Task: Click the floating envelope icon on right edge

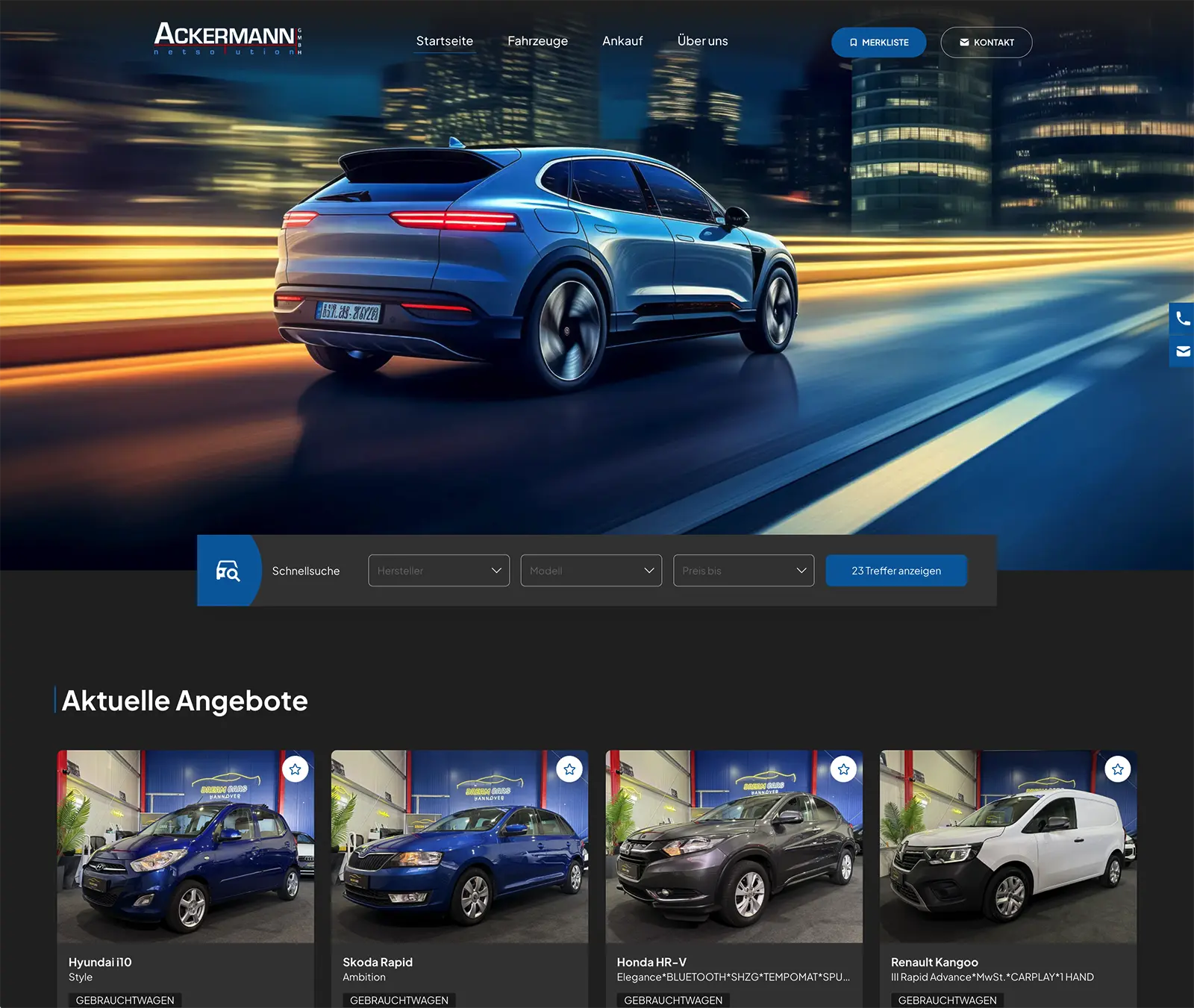Action: tap(1182, 351)
